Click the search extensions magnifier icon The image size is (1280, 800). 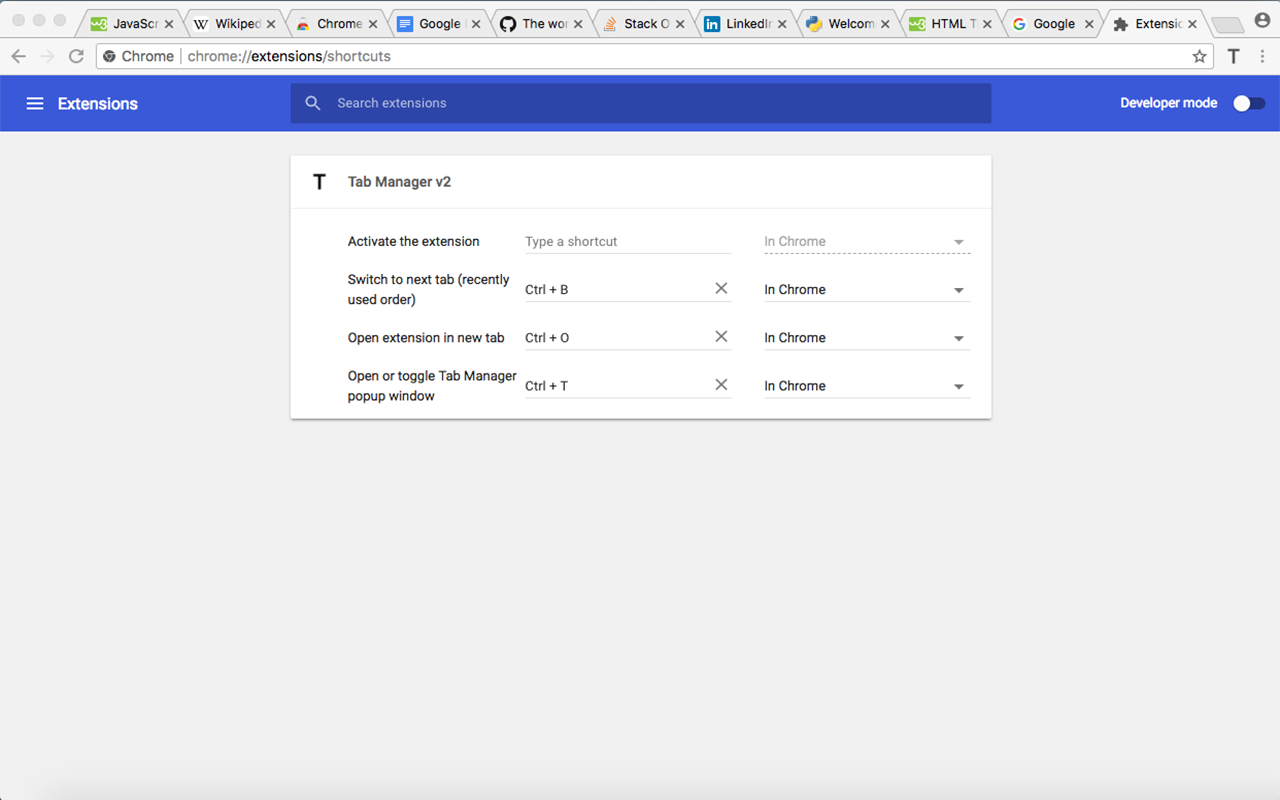313,103
